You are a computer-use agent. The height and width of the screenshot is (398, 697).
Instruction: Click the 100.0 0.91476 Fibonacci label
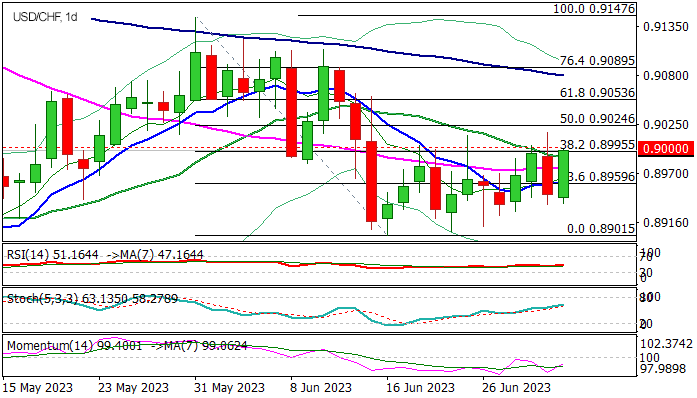594,8
